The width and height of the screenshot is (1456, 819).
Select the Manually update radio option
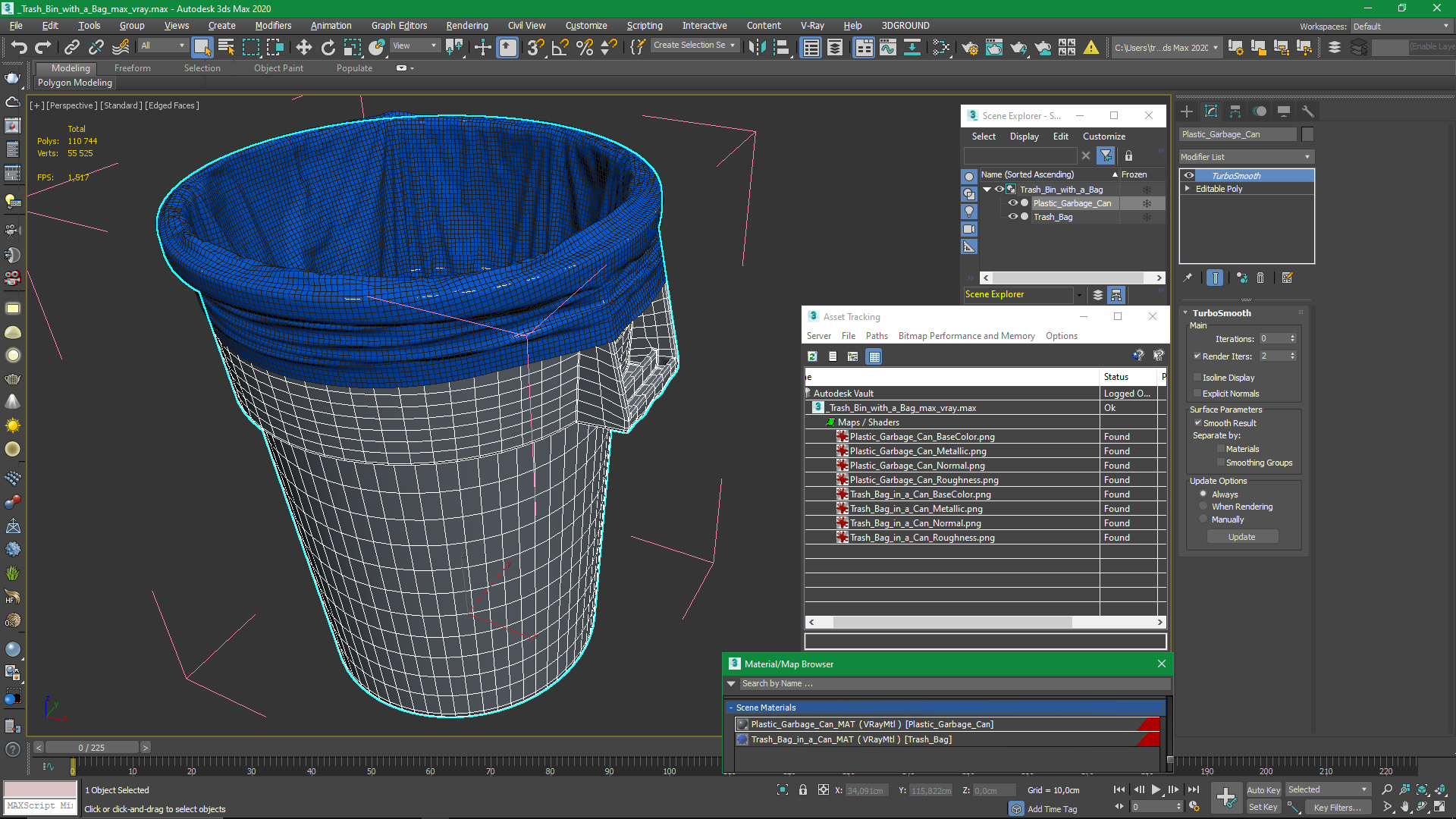(1203, 519)
